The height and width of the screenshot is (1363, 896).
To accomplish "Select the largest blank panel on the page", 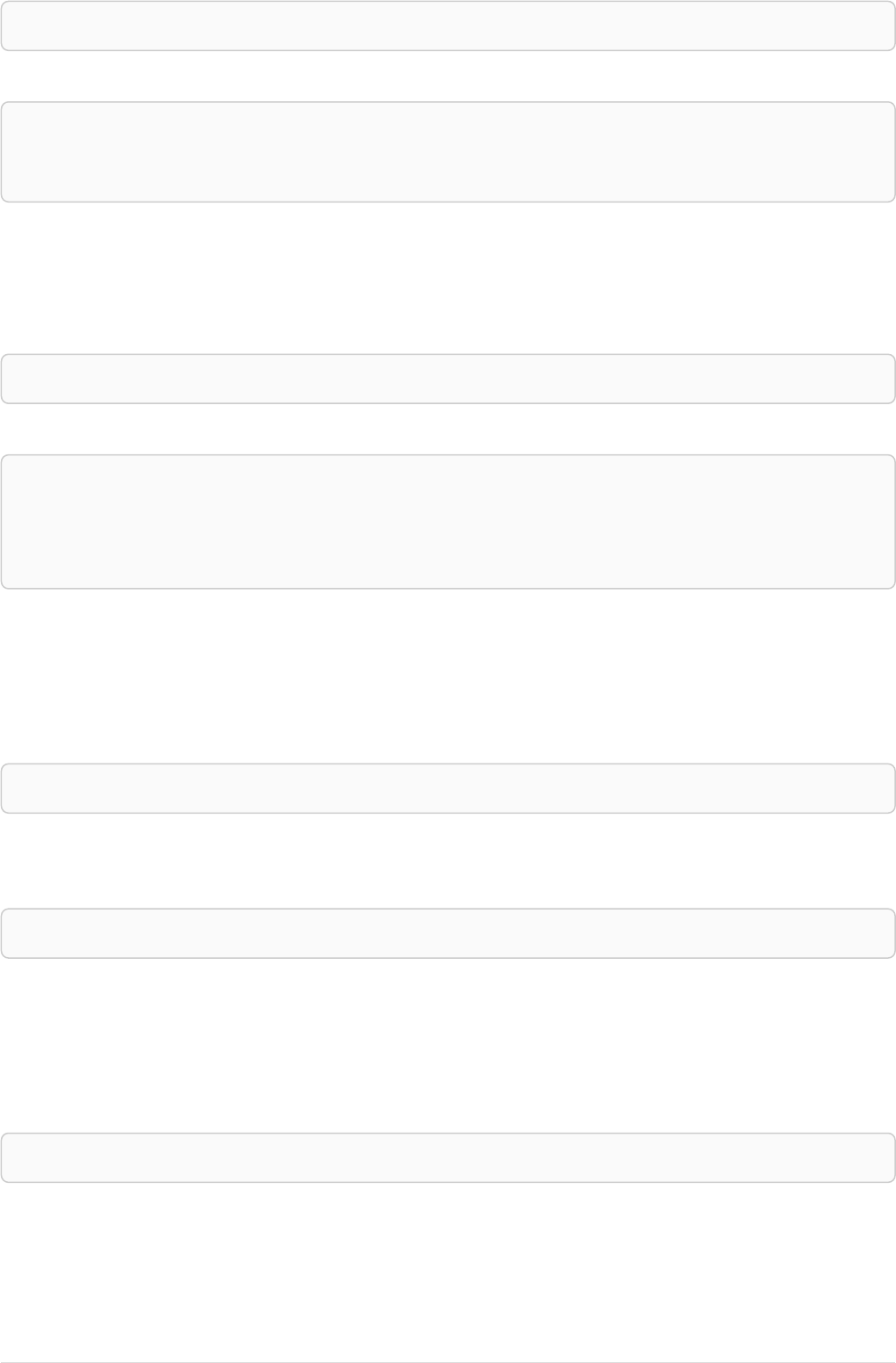I will pyautogui.click(x=448, y=522).
